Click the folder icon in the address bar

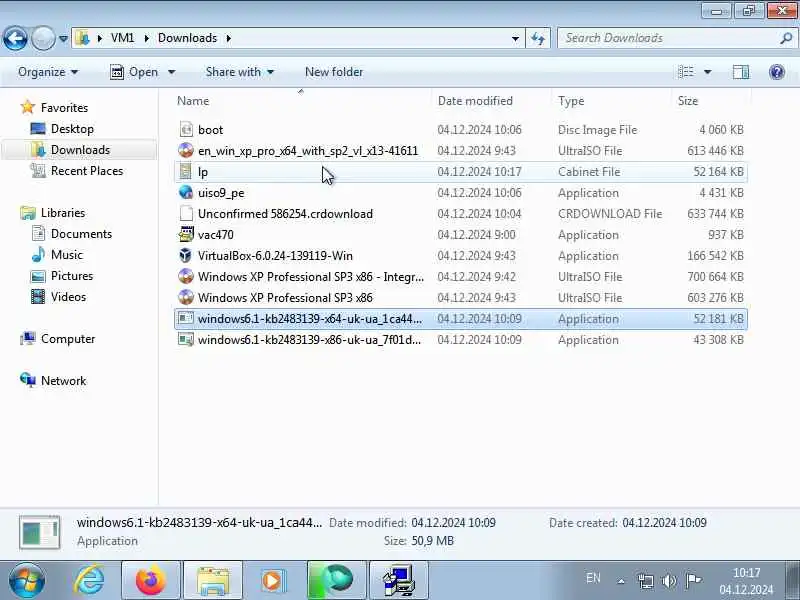(82, 38)
